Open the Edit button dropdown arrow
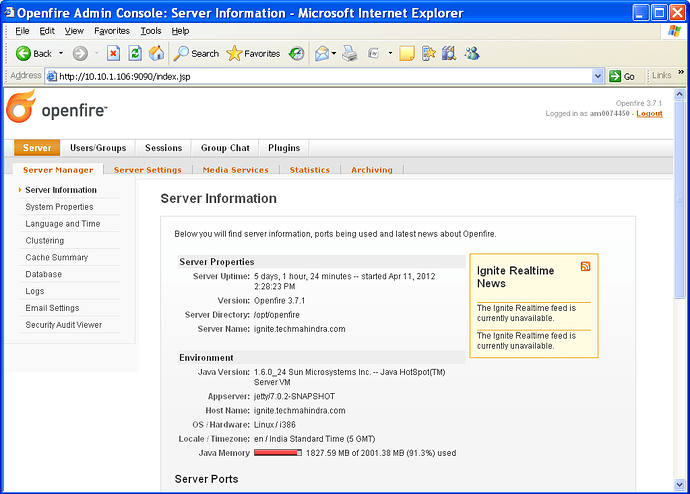The width and height of the screenshot is (690, 494). click(x=390, y=54)
